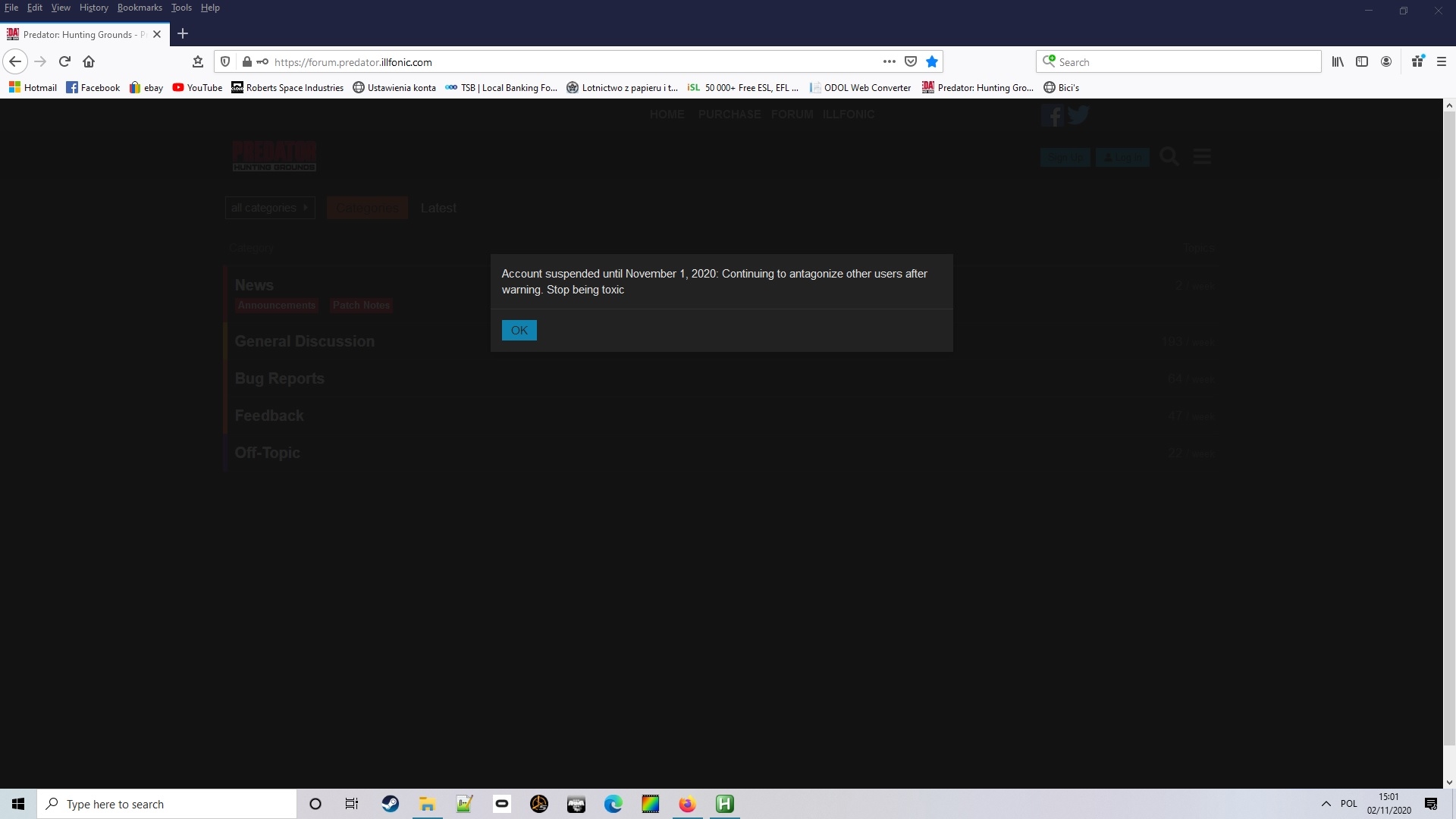This screenshot has height=819, width=1456.
Task: Click the page vertical scrollbar
Action: pyautogui.click(x=1448, y=425)
